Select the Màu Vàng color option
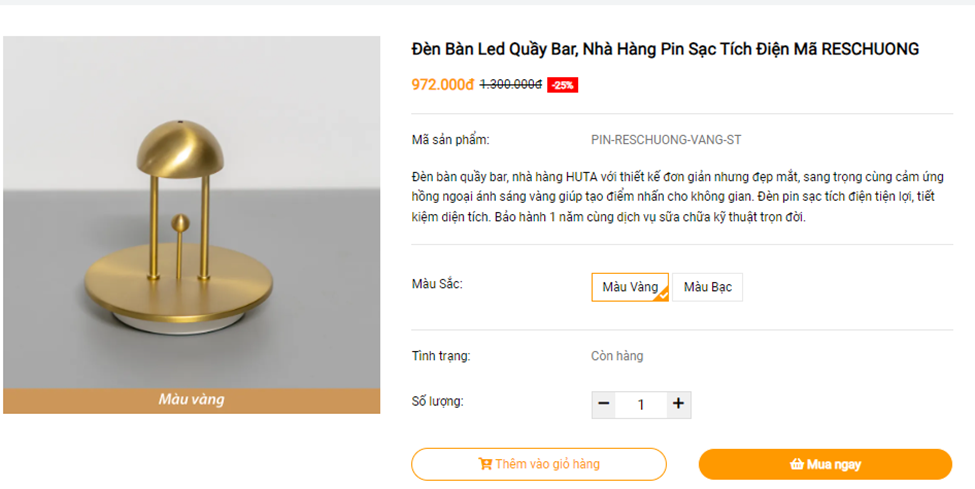 pos(628,287)
